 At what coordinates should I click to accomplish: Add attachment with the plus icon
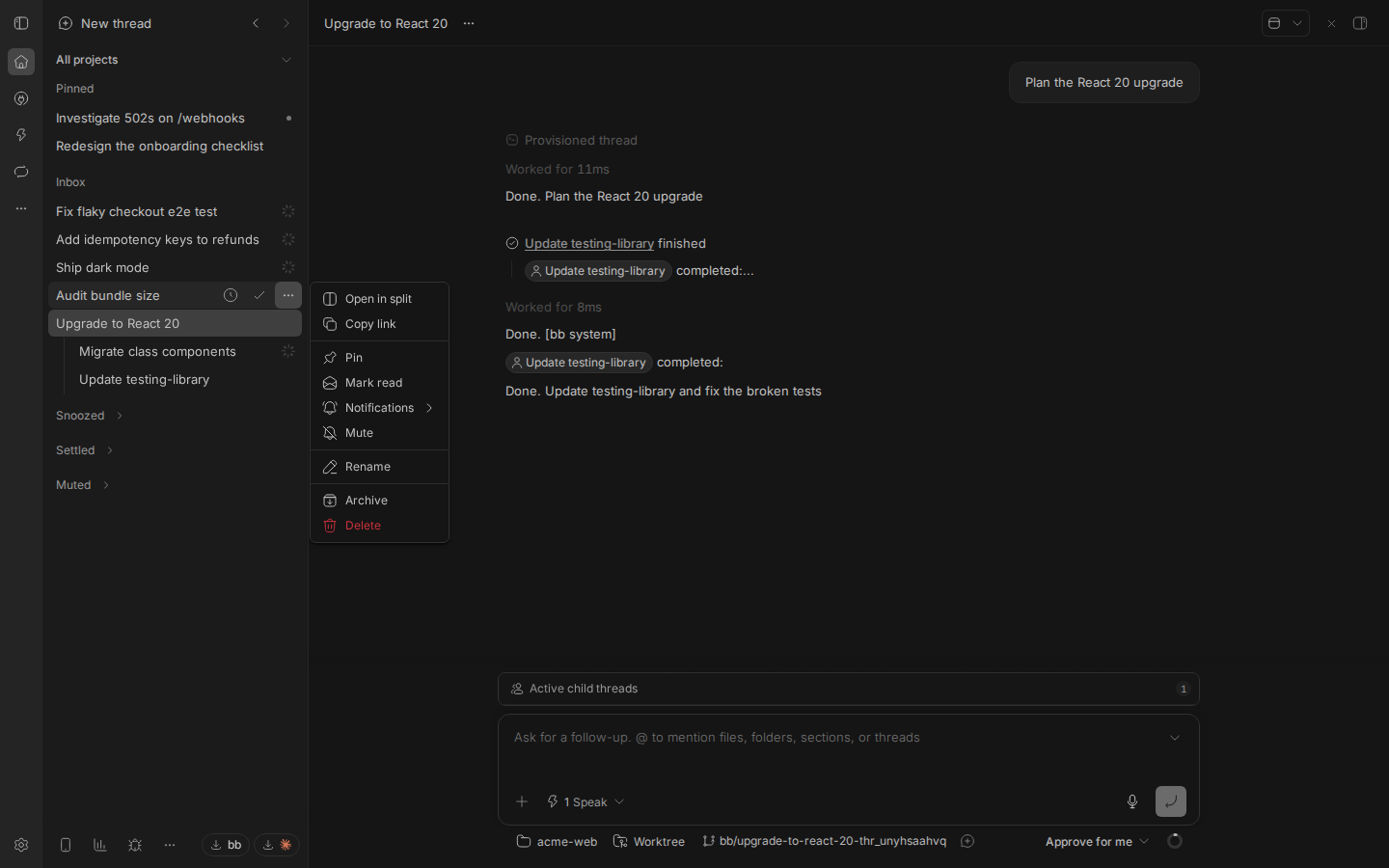click(x=522, y=801)
